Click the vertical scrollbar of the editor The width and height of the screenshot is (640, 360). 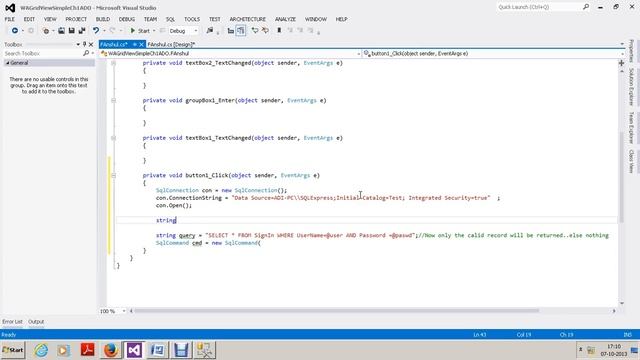coord(622,178)
